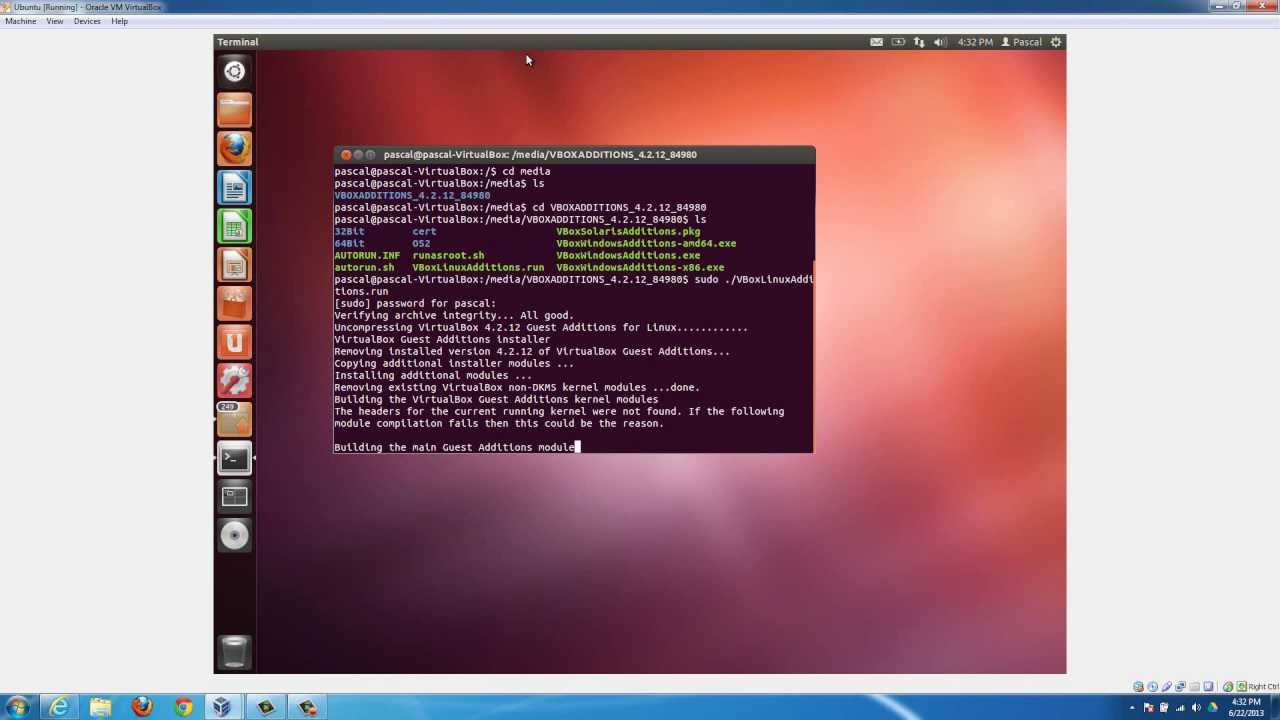Open the VirtualBox View menu
Viewport: 1280px width, 720px height.
pos(54,21)
